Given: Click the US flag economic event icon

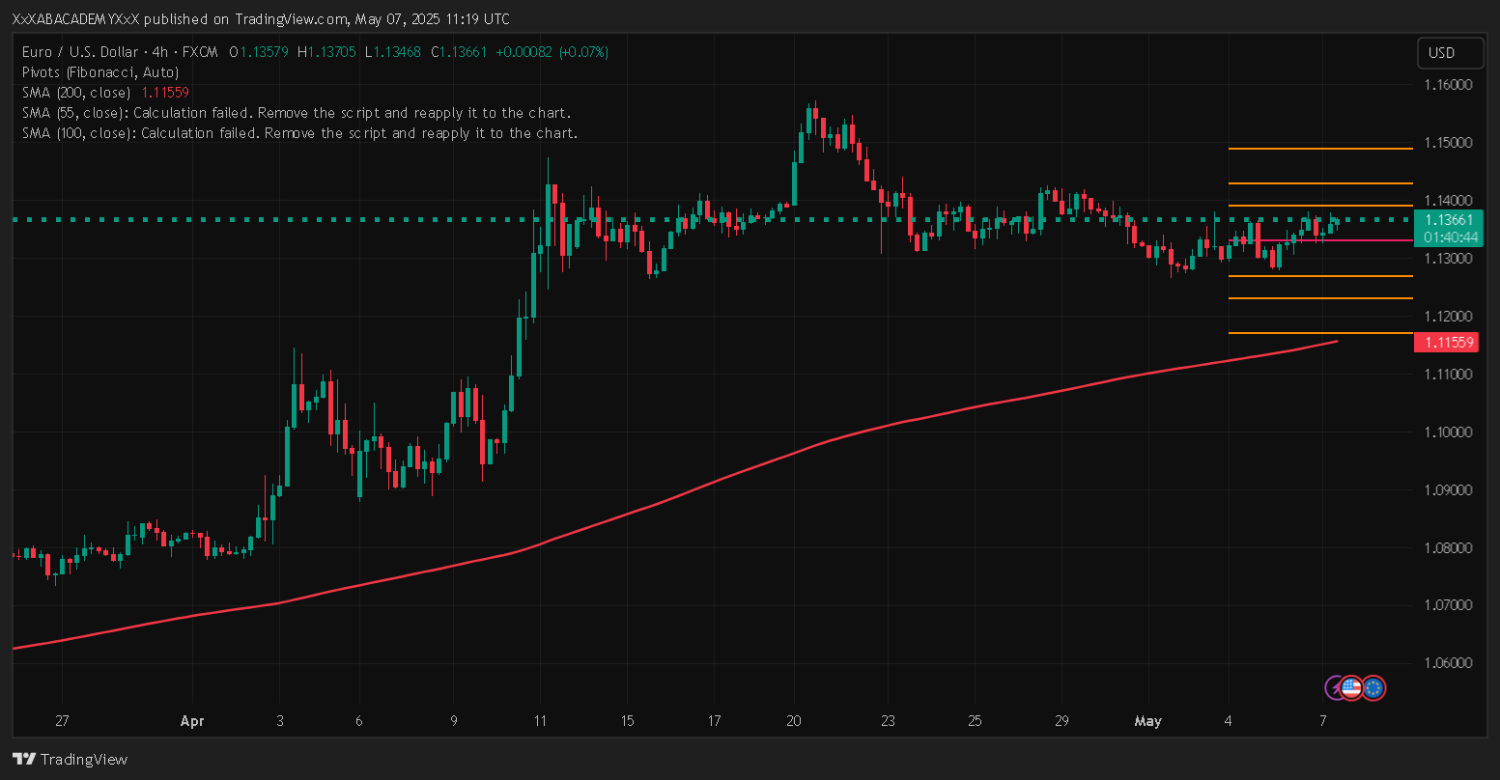Looking at the screenshot, I should tap(1351, 688).
